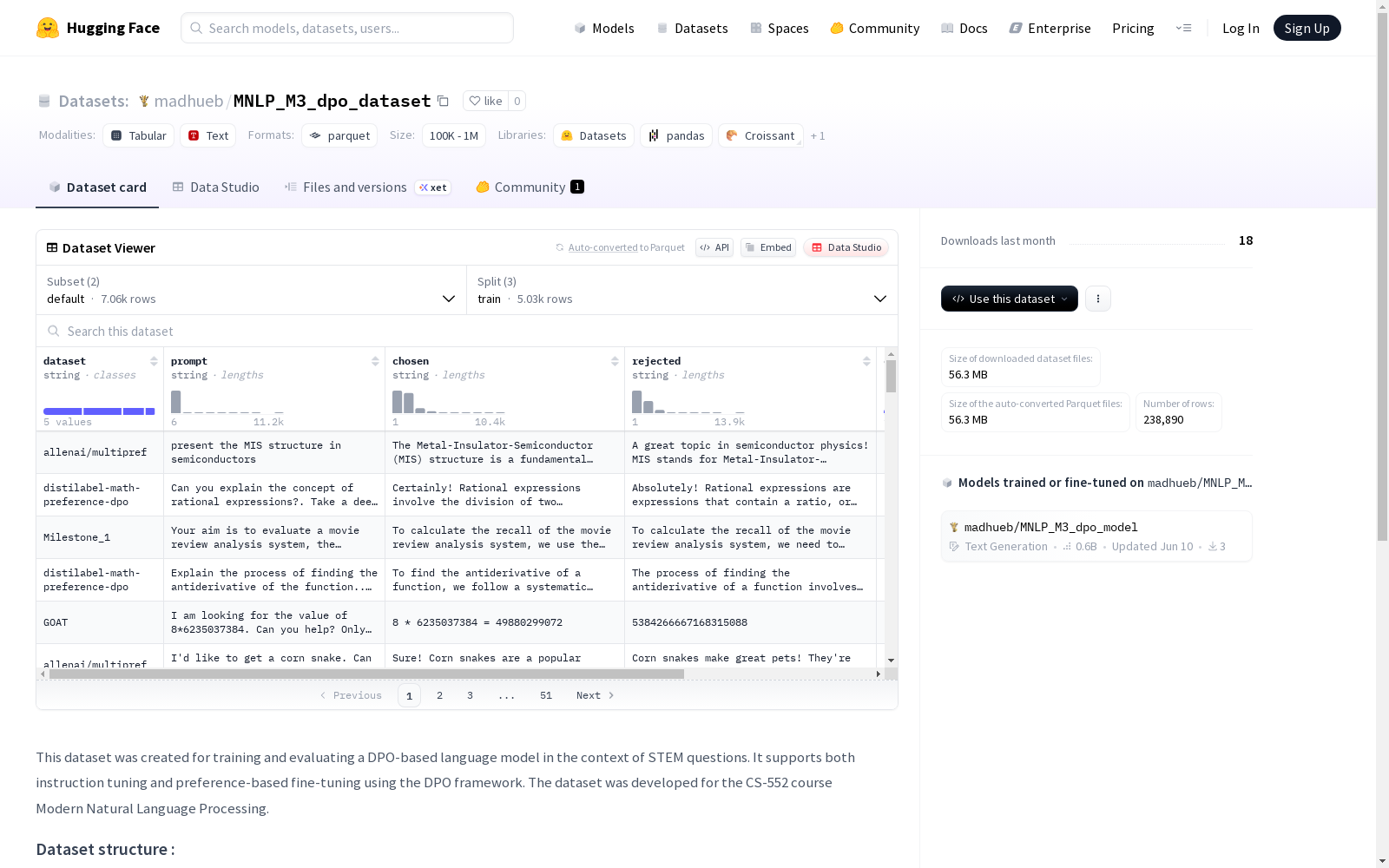The width and height of the screenshot is (1389, 868).
Task: Click the dataset column classes bar chart
Action: click(99, 411)
